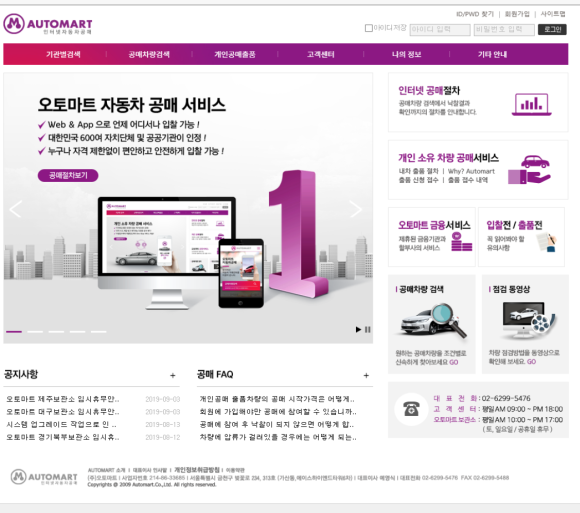The image size is (580, 513).
Task: Open notice 오토마트 제주보관소 임시휴무안..
Action: pos(63,399)
